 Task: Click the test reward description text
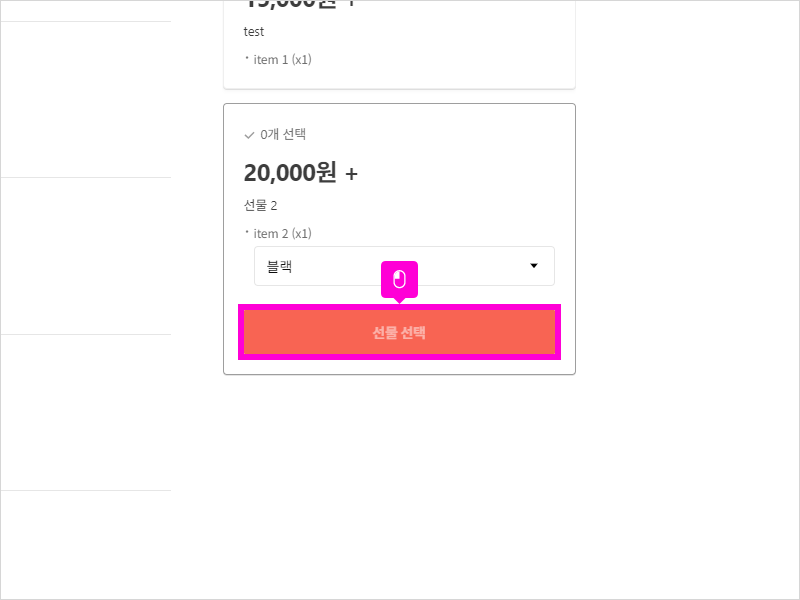tap(254, 32)
